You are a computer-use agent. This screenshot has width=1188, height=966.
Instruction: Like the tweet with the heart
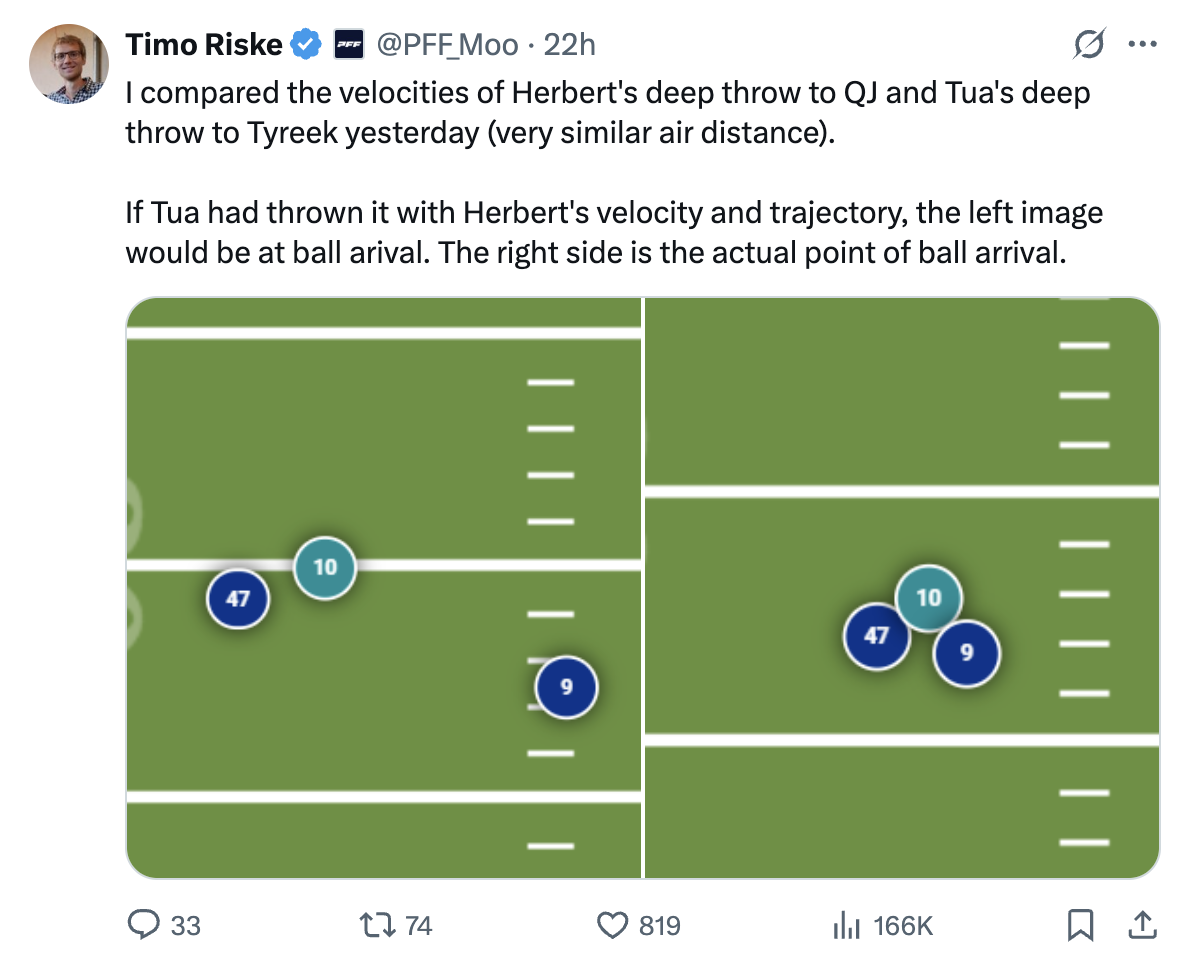[x=612, y=926]
